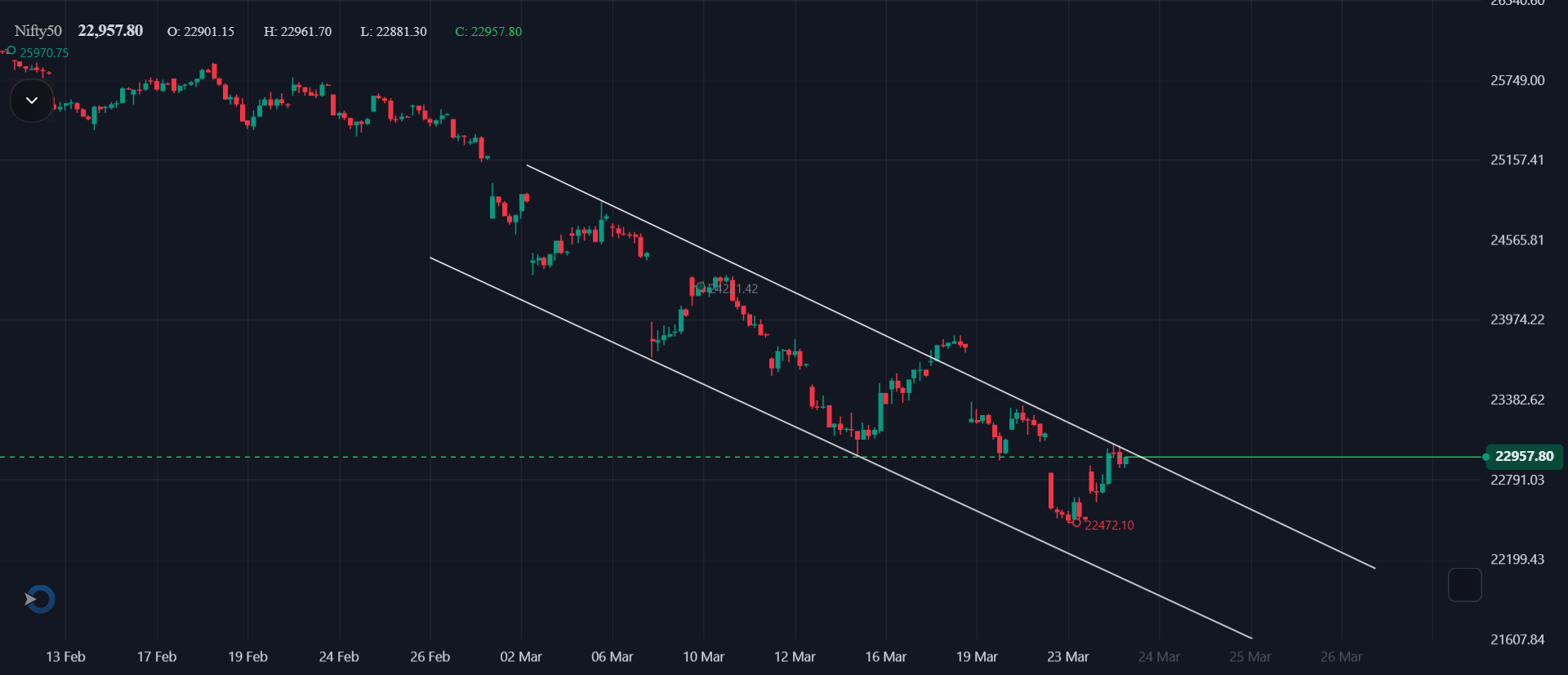Click the rounded square button in bottom-right corner
The width and height of the screenshot is (1568, 675).
click(x=1464, y=584)
